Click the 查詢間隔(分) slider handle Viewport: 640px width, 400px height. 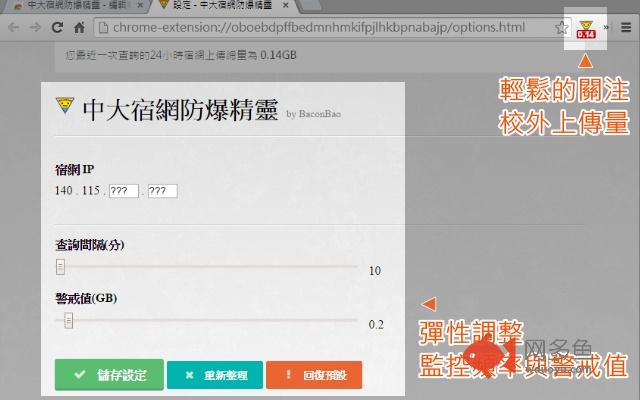pos(60,267)
